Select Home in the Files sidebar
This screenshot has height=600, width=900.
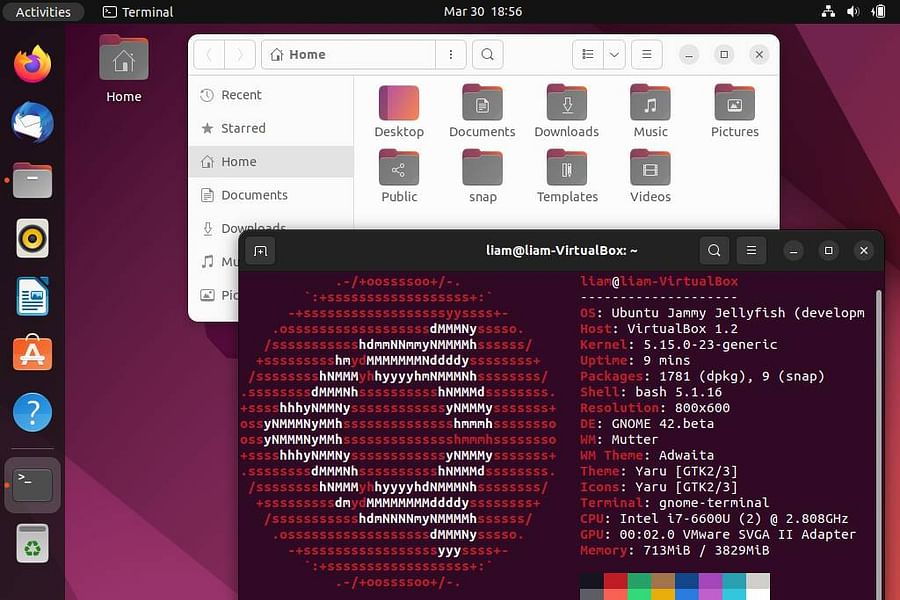click(239, 161)
